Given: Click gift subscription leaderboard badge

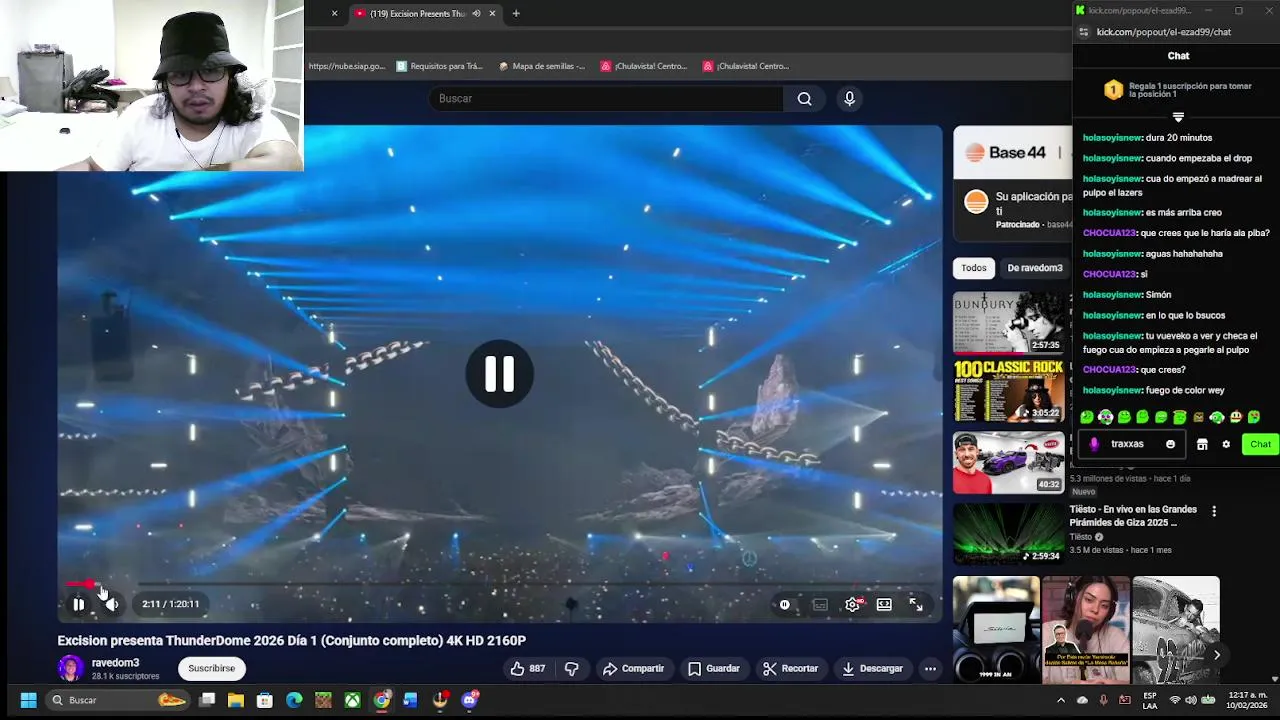Looking at the screenshot, I should point(1113,90).
